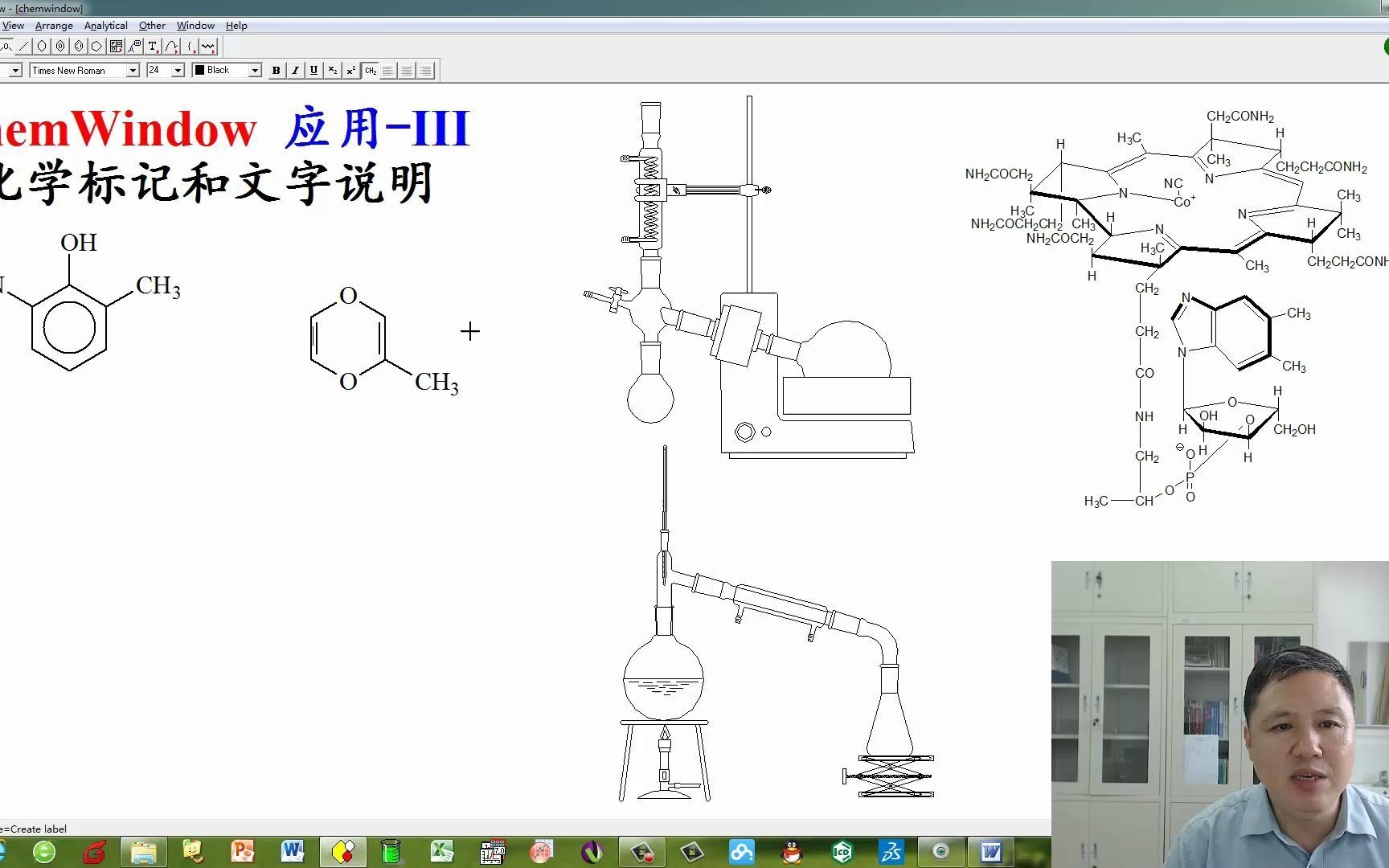The width and height of the screenshot is (1389, 868).
Task: Select the benzene ring tool in toolbar
Action: point(60,47)
